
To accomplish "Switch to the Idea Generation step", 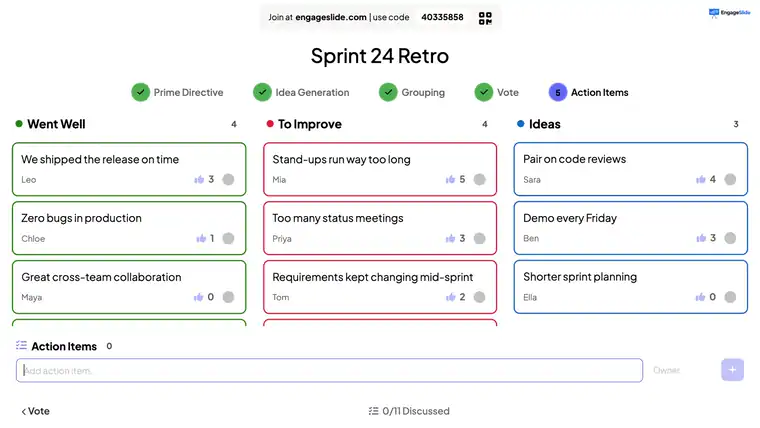I will (301, 92).
